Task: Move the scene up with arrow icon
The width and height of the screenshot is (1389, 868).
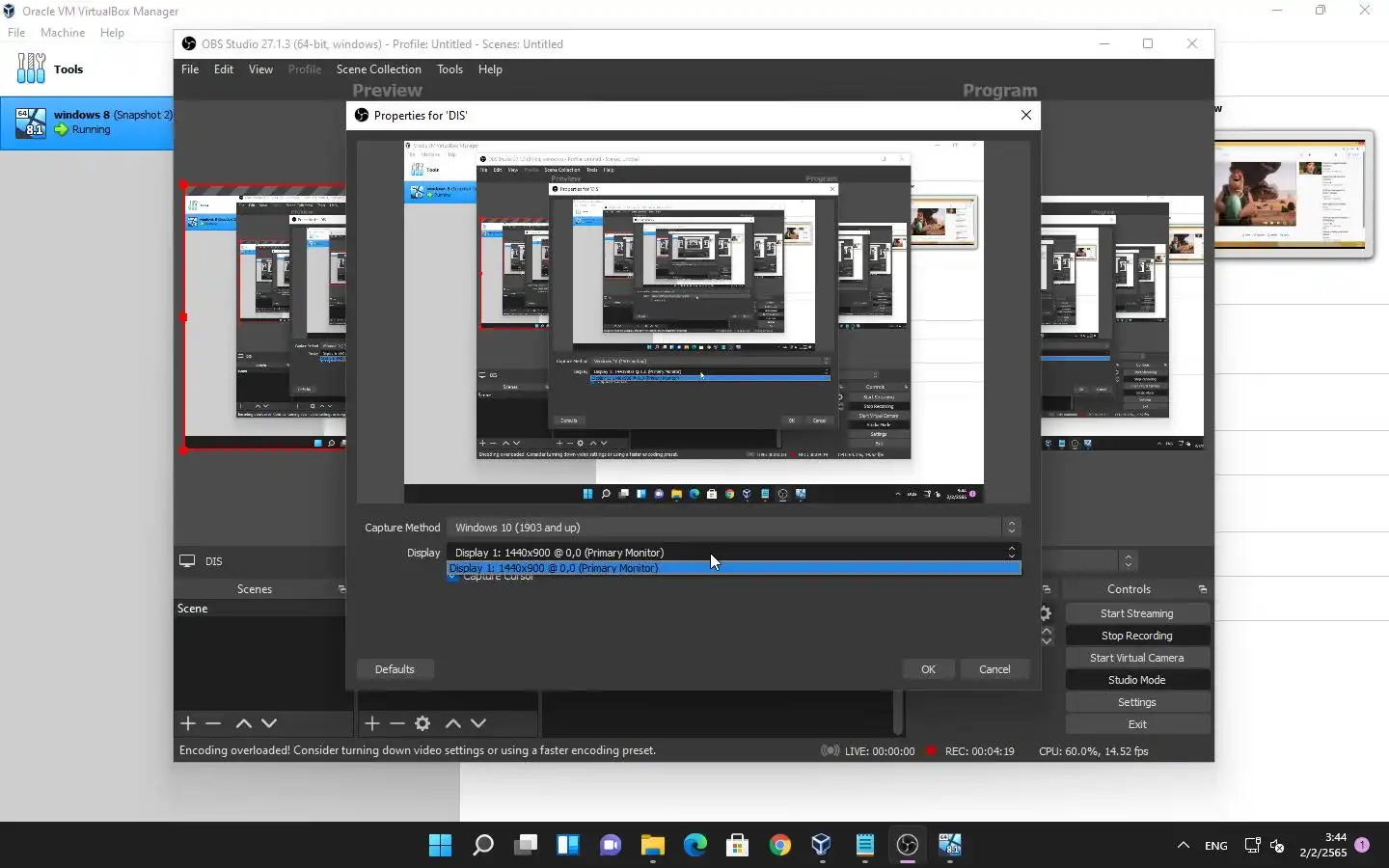Action: (x=244, y=723)
